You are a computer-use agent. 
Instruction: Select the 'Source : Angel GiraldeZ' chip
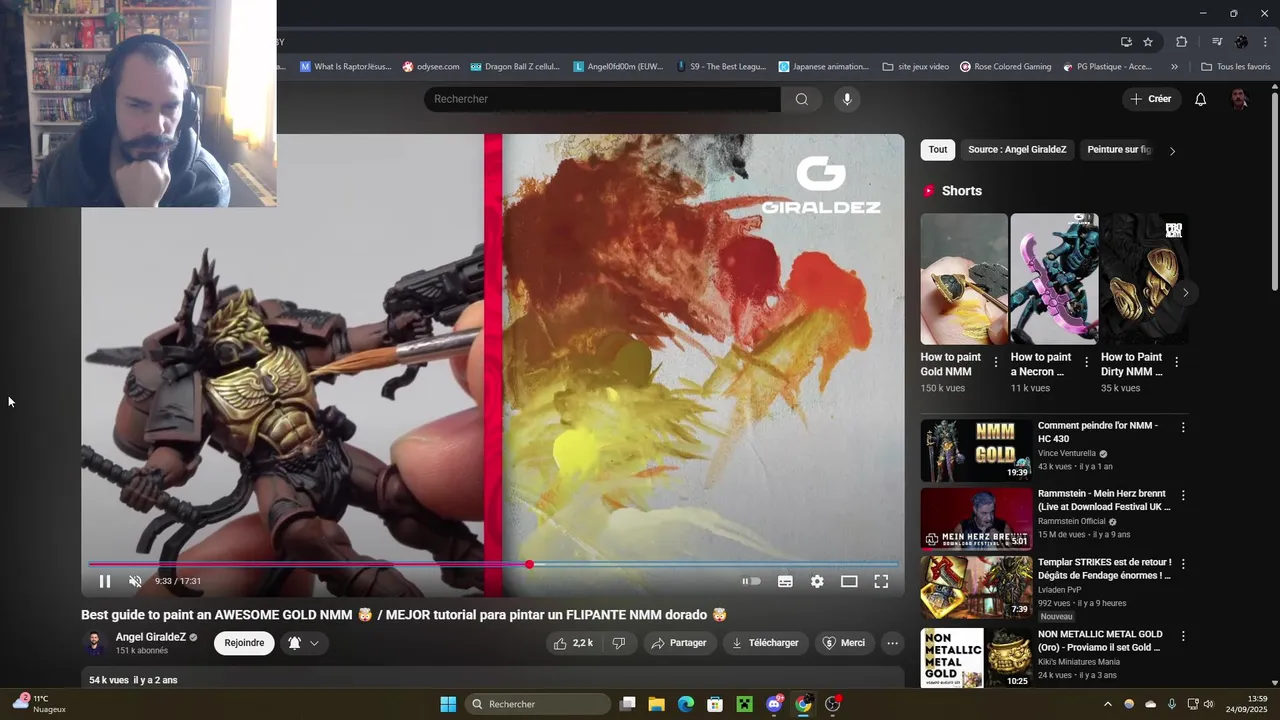pyautogui.click(x=1017, y=150)
